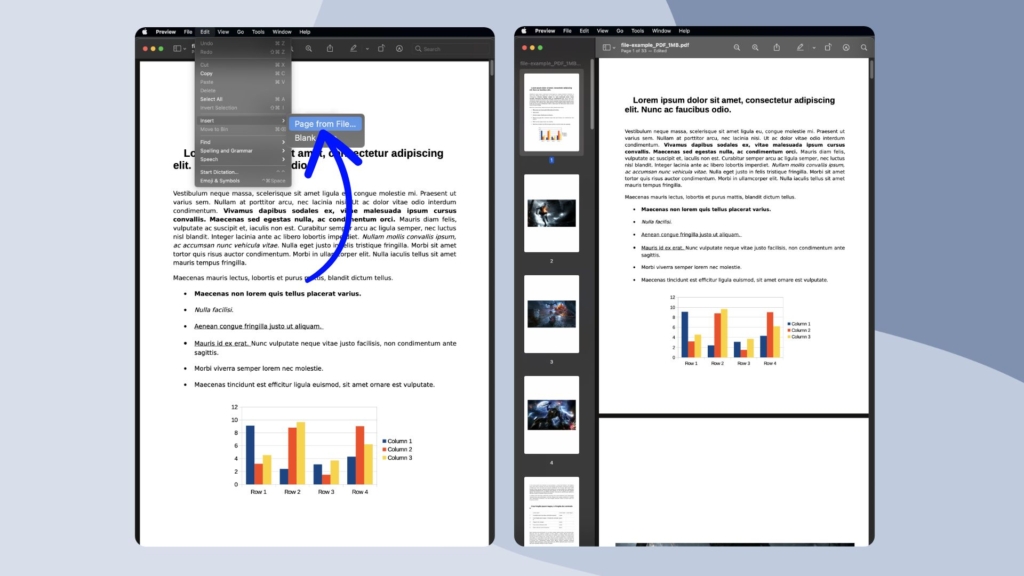
Task: Expand the Find submenu in Edit menu
Action: tap(242, 142)
